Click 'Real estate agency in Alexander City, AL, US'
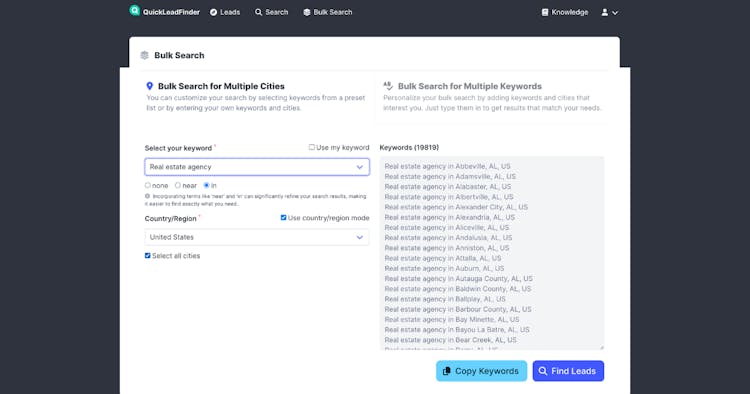Screen dimensions: 750x394 pos(456,207)
